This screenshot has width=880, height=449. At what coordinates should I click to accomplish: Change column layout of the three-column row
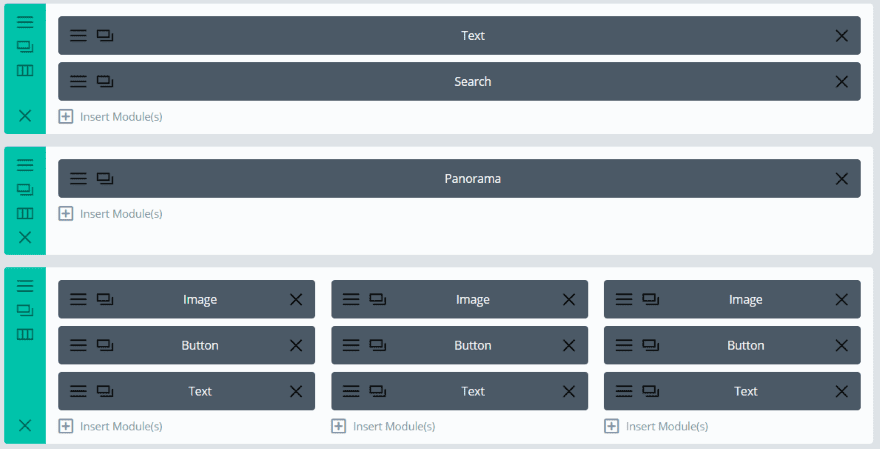[x=25, y=334]
